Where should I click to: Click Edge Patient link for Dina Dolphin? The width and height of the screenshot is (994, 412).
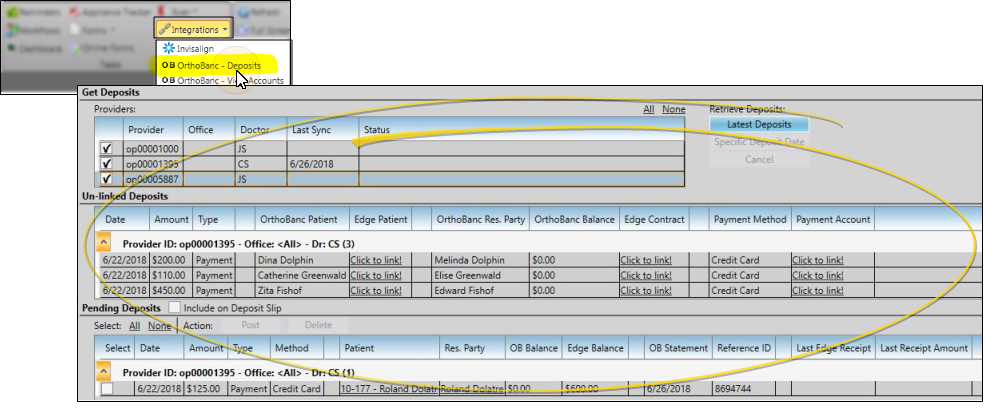(376, 260)
